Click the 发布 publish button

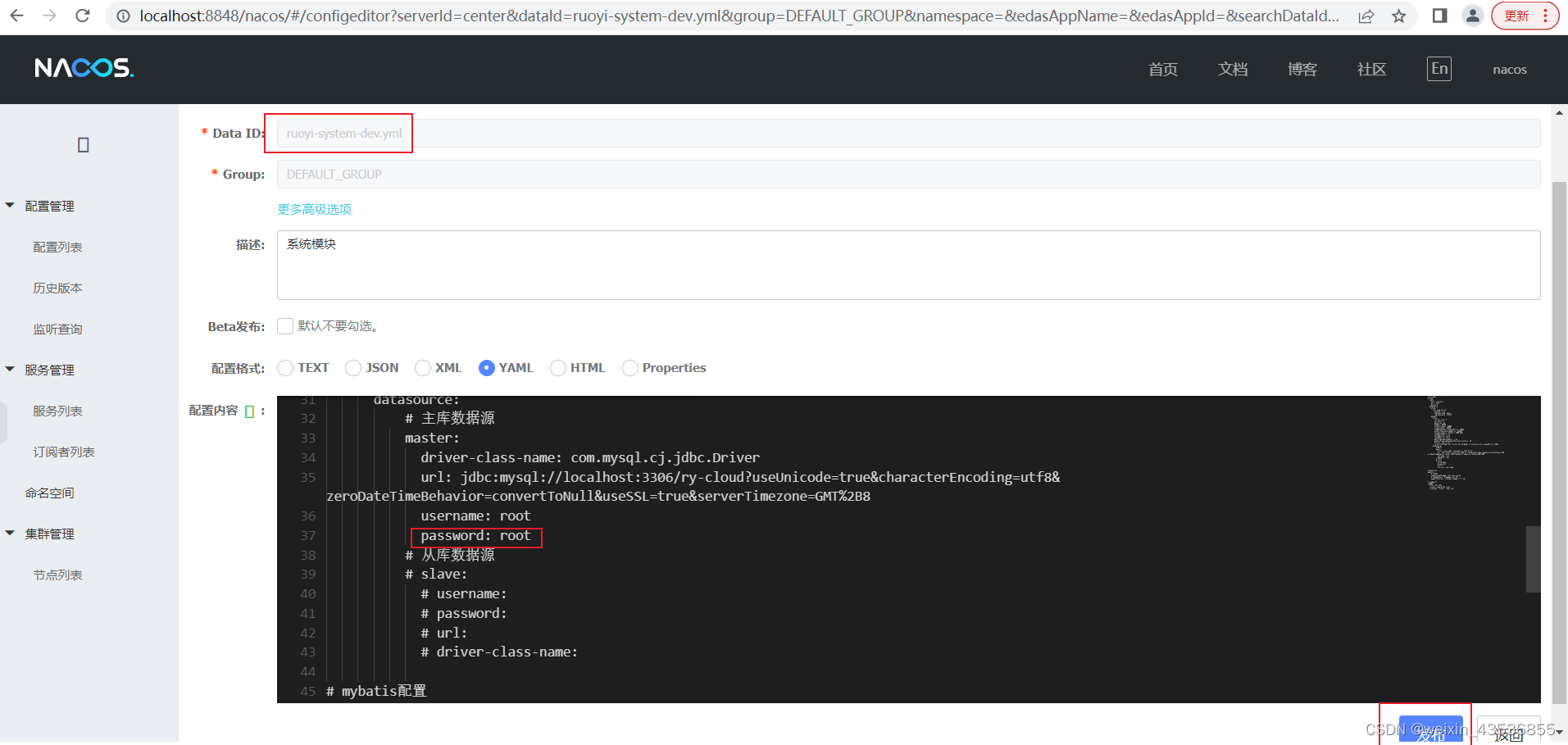click(1430, 729)
